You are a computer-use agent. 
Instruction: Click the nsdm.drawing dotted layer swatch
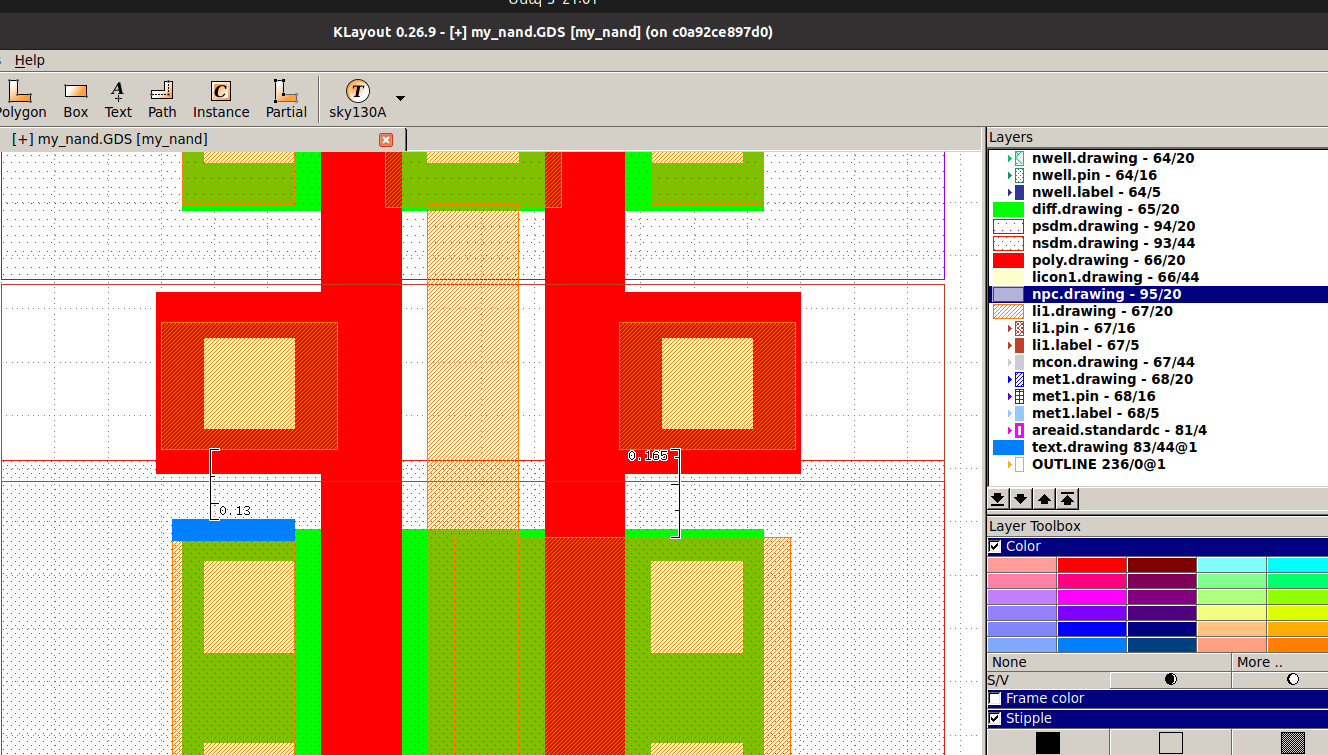[x=1008, y=243]
